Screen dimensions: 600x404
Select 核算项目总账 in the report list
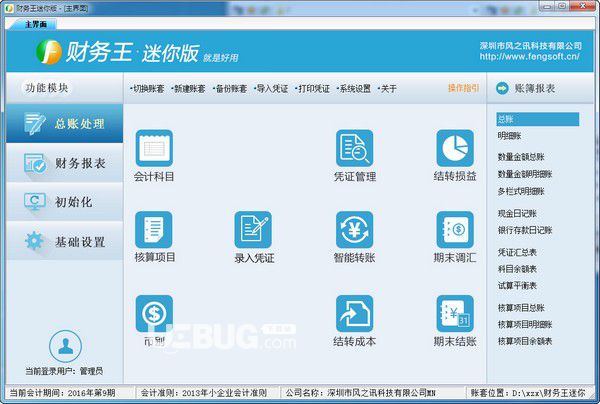tap(521, 308)
